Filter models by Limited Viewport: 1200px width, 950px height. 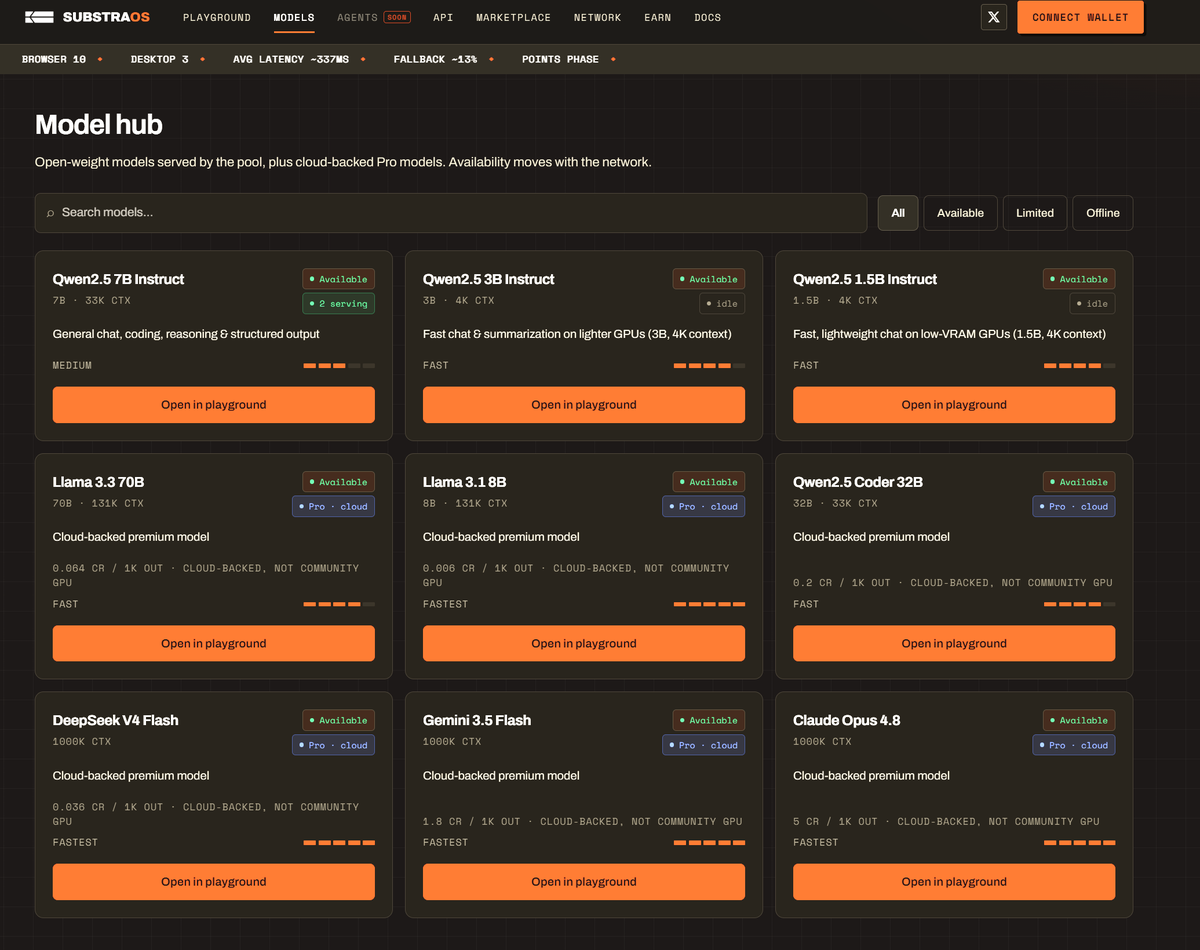tap(1035, 213)
